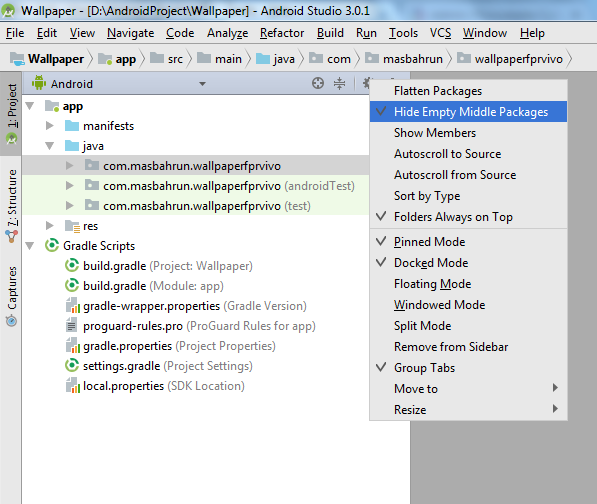Click the androidTest package folder icon
The width and height of the screenshot is (597, 504).
(x=92, y=185)
